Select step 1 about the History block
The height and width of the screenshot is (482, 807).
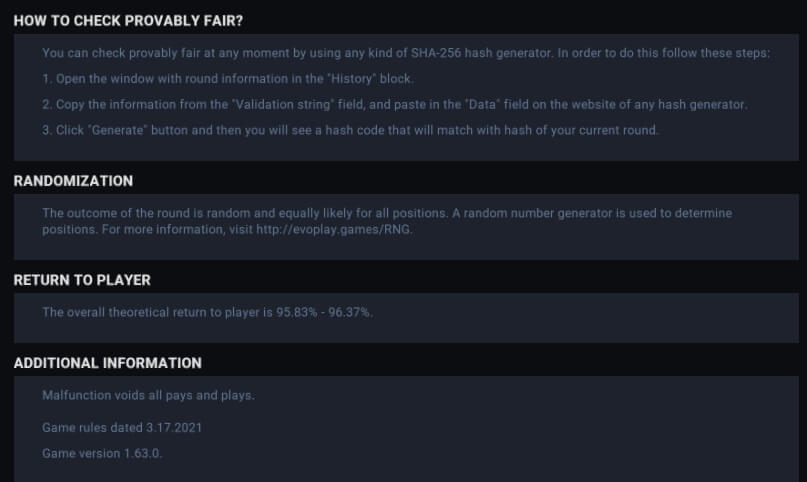click(x=227, y=79)
